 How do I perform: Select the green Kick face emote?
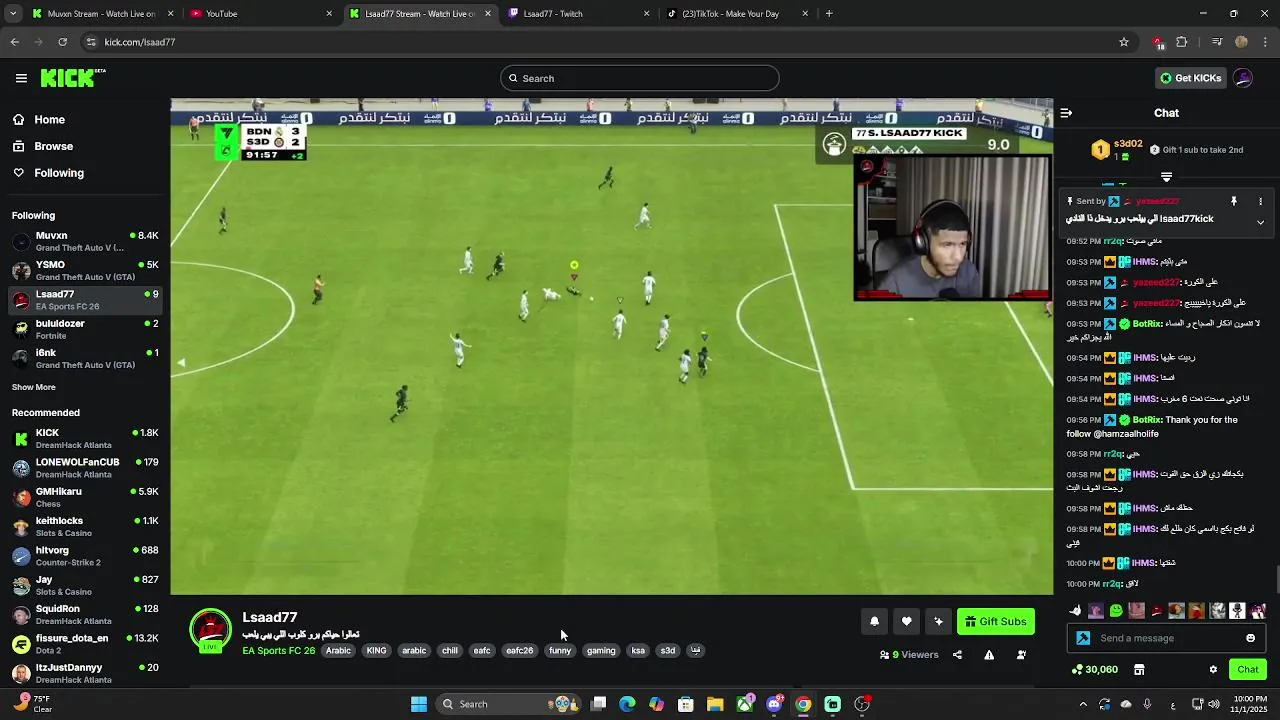click(x=1116, y=611)
